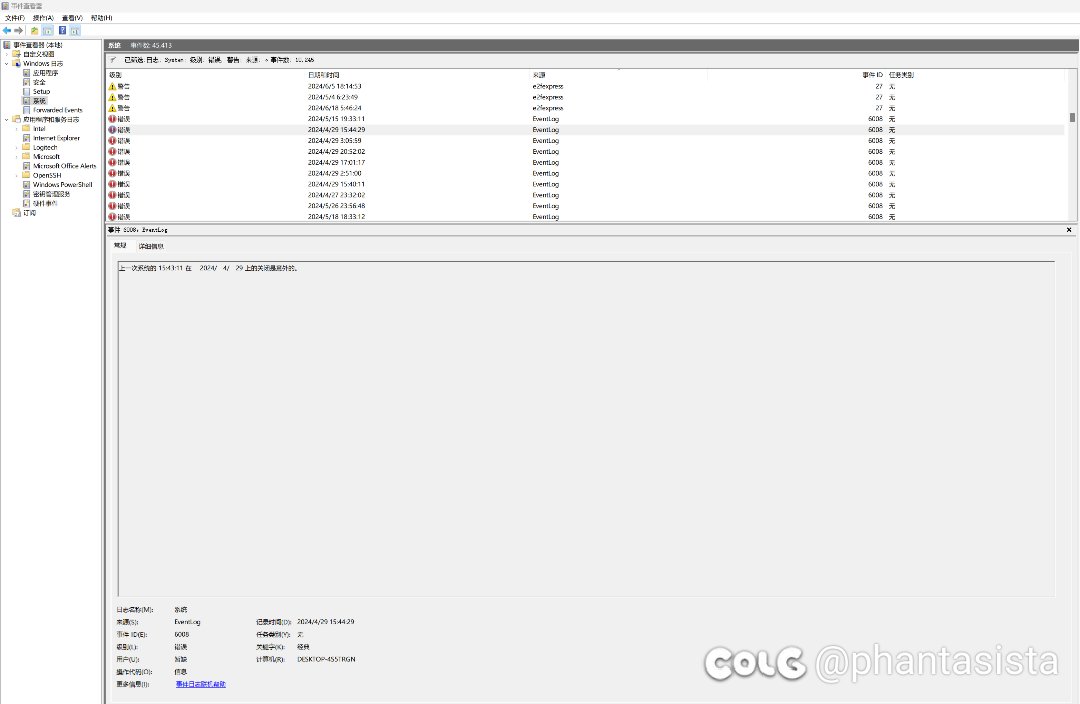Select the event dated 2024/5/26 23:56:48

tap(586, 206)
